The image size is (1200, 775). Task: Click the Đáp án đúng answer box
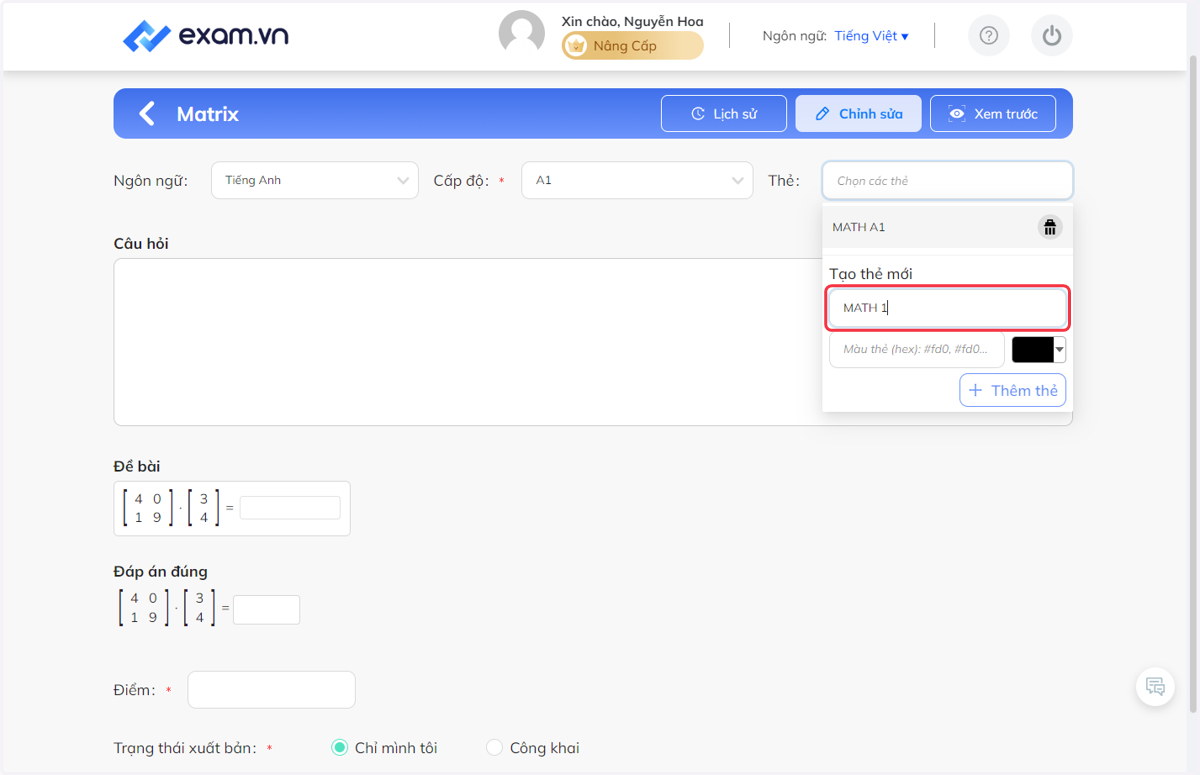pyautogui.click(x=266, y=609)
